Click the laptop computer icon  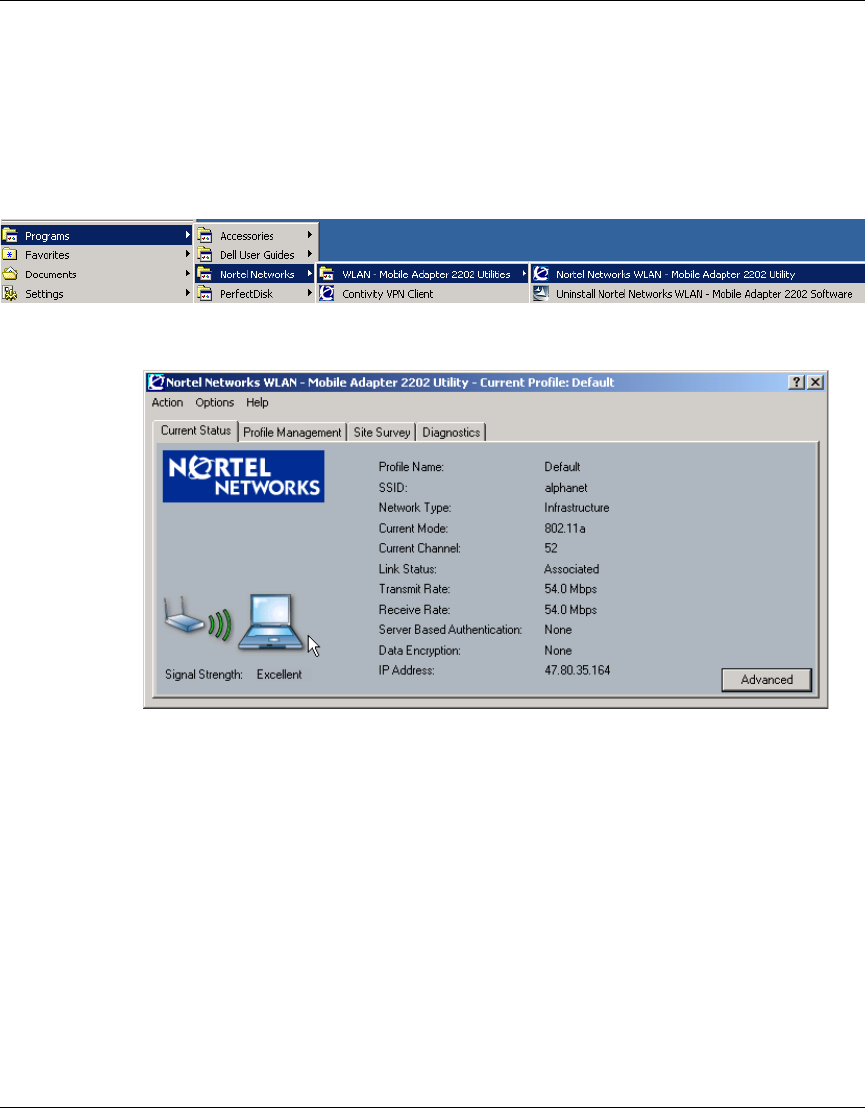click(271, 621)
